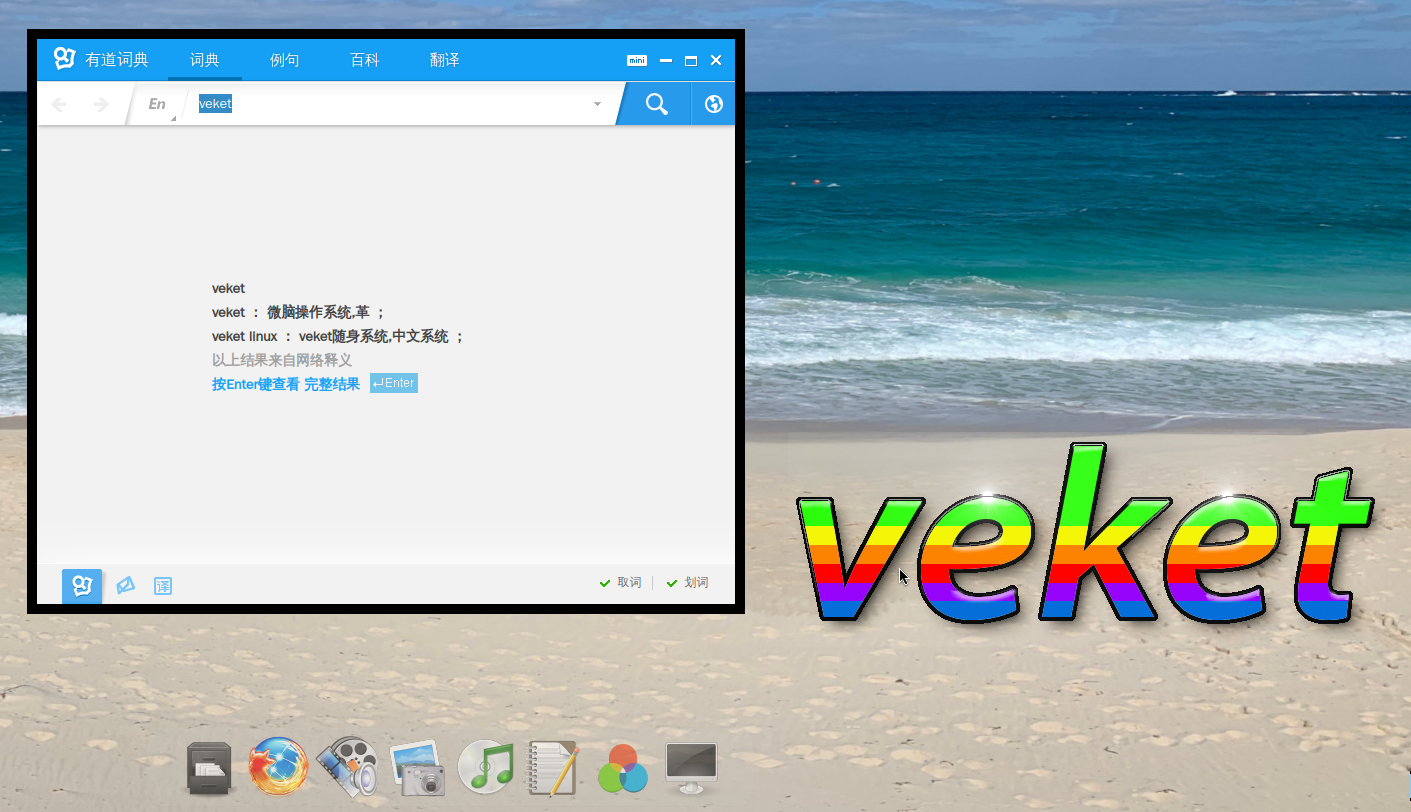Switch to the 翻译 tab
The width and height of the screenshot is (1411, 812).
pyautogui.click(x=445, y=60)
